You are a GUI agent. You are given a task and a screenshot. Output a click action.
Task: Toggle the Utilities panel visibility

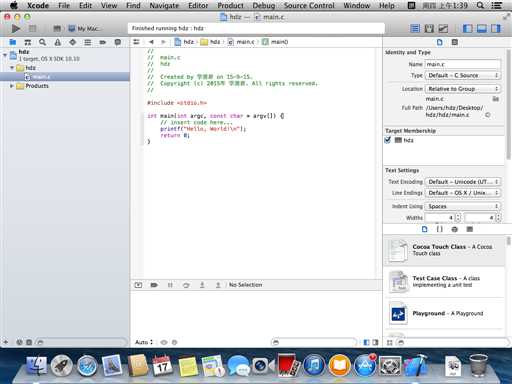click(496, 29)
